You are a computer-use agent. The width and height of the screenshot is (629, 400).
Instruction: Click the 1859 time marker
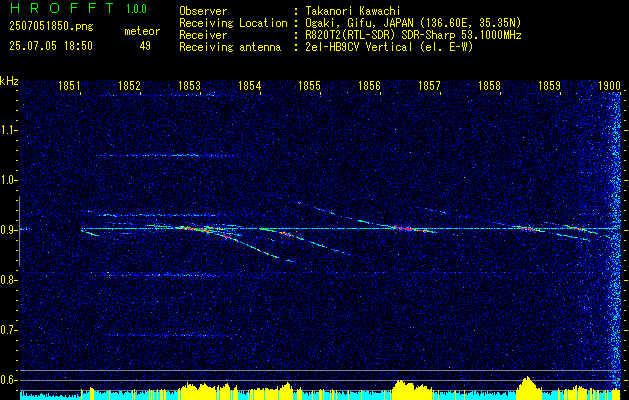coord(550,86)
